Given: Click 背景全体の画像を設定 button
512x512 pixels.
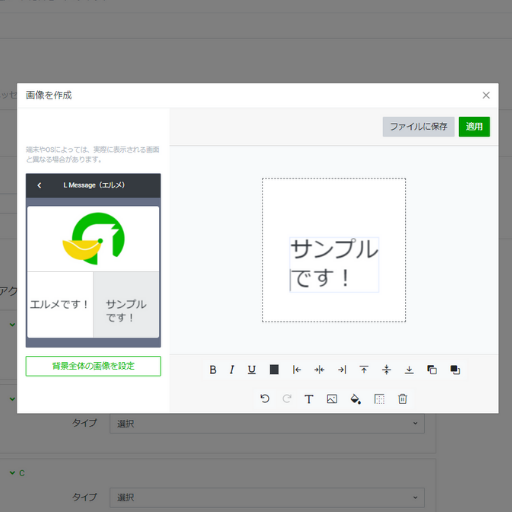Looking at the screenshot, I should tap(93, 366).
